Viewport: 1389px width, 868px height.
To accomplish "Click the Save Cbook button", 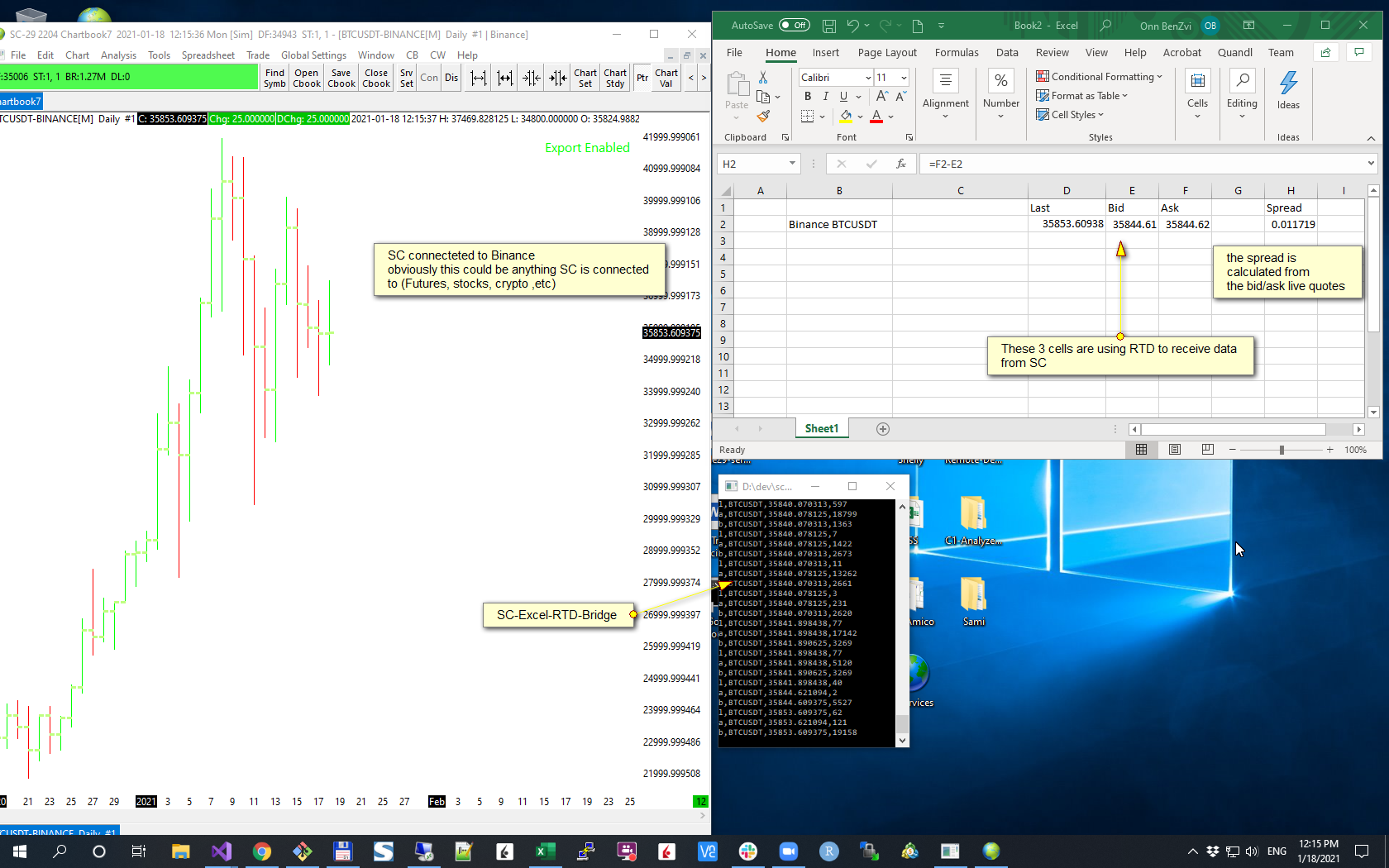I will (x=341, y=78).
